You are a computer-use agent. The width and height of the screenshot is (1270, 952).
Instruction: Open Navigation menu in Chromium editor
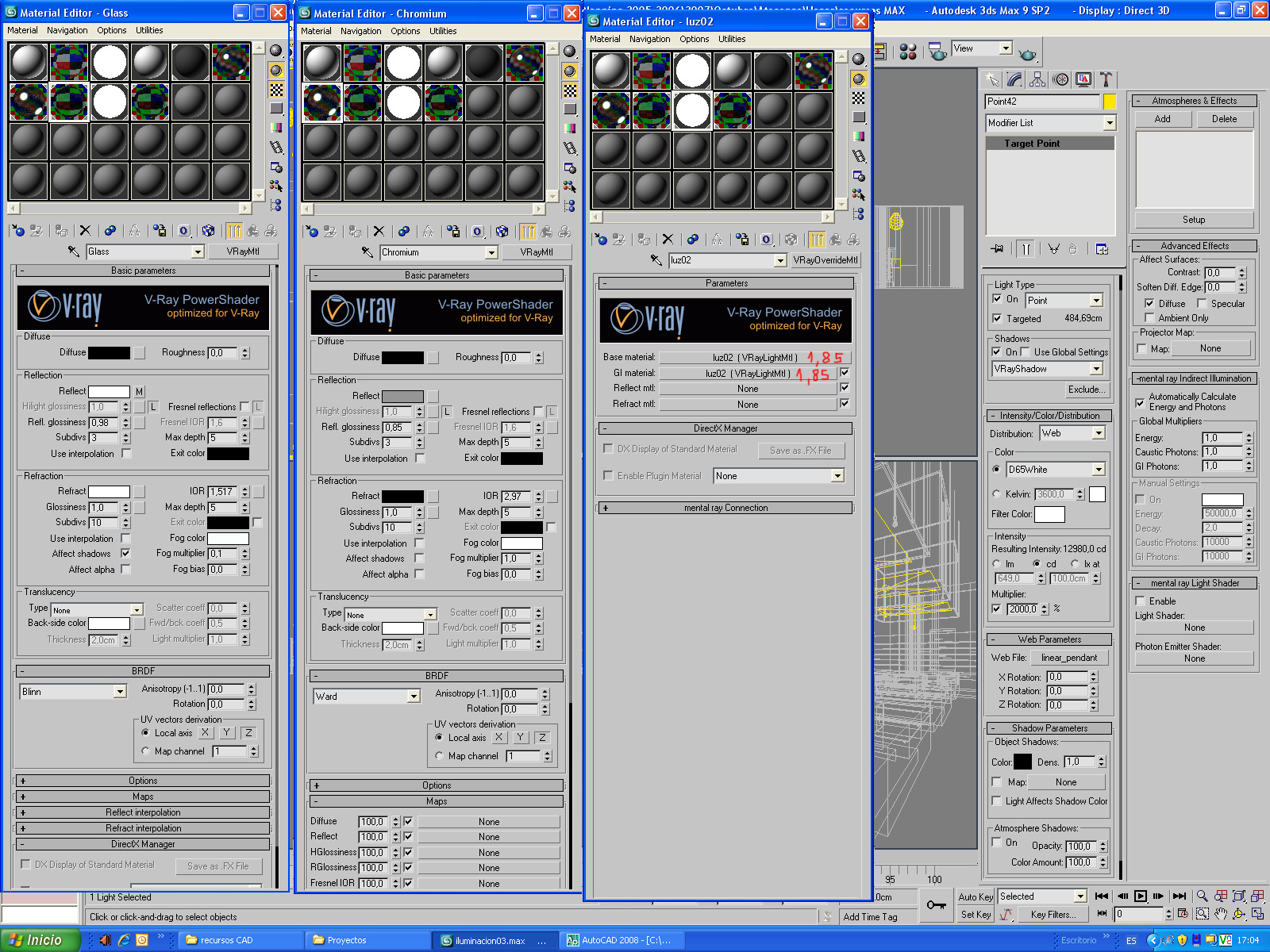click(361, 31)
